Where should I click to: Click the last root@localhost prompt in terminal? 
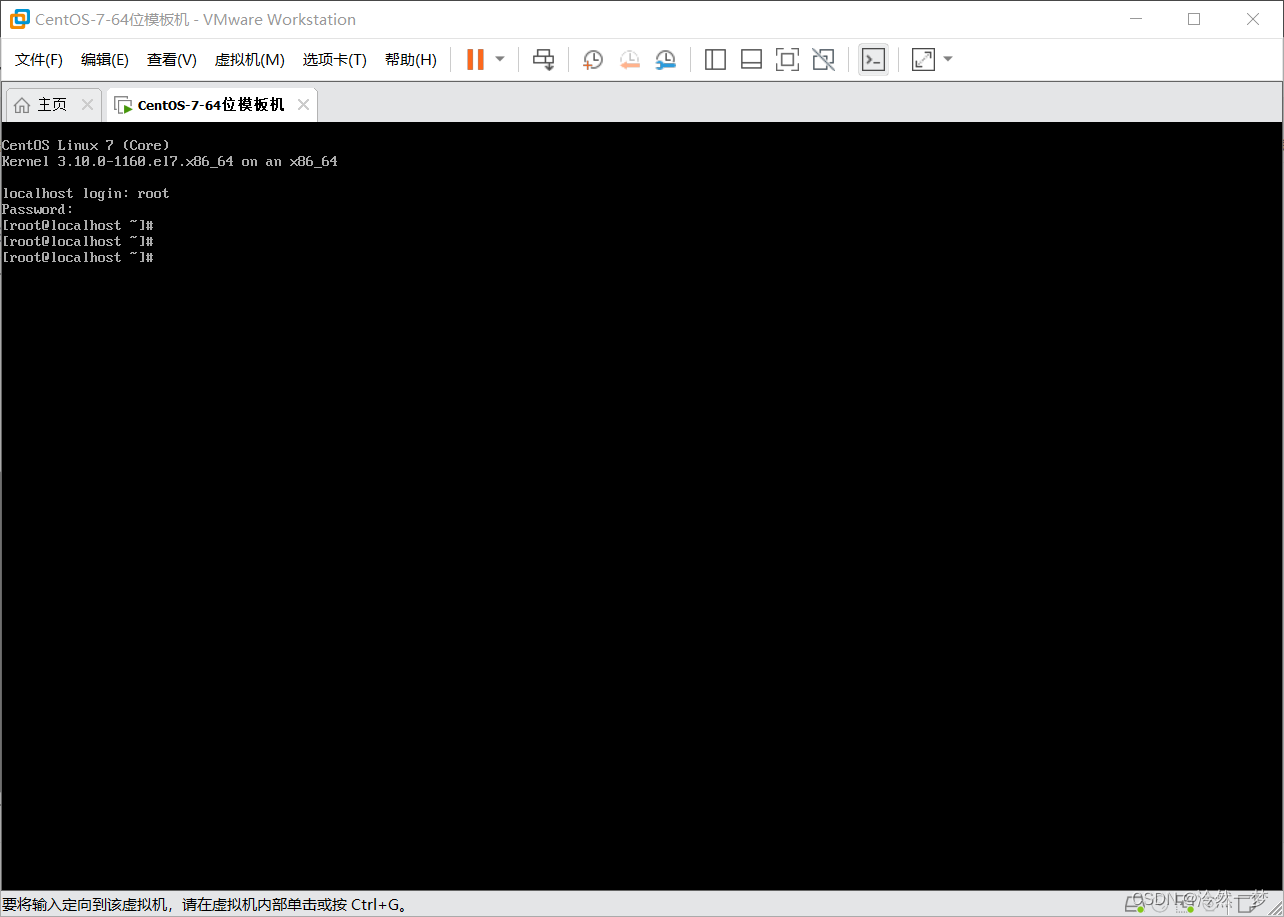pos(77,257)
